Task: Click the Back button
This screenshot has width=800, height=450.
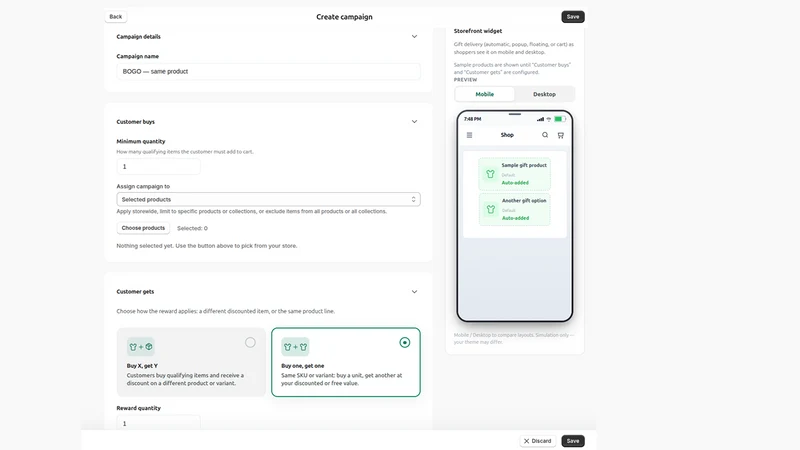Action: 116,17
